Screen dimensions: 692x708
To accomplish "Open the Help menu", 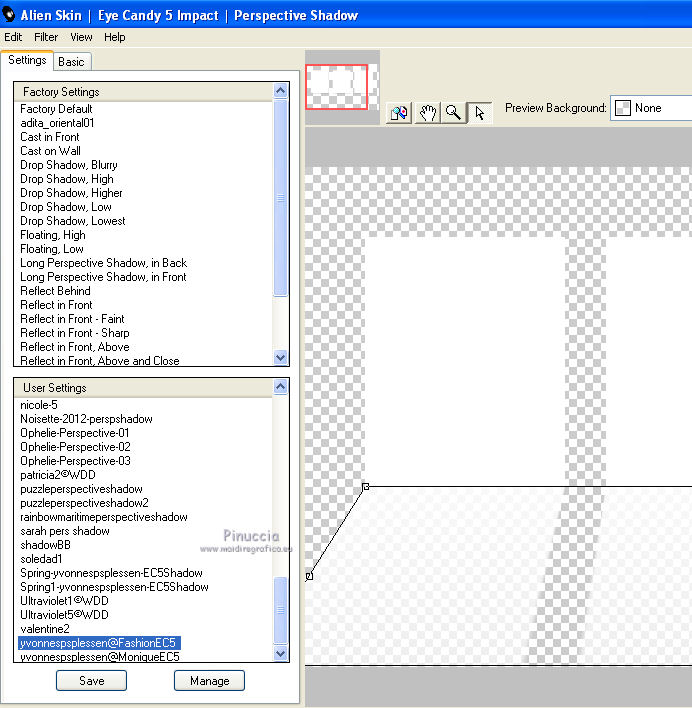I will click(x=115, y=37).
